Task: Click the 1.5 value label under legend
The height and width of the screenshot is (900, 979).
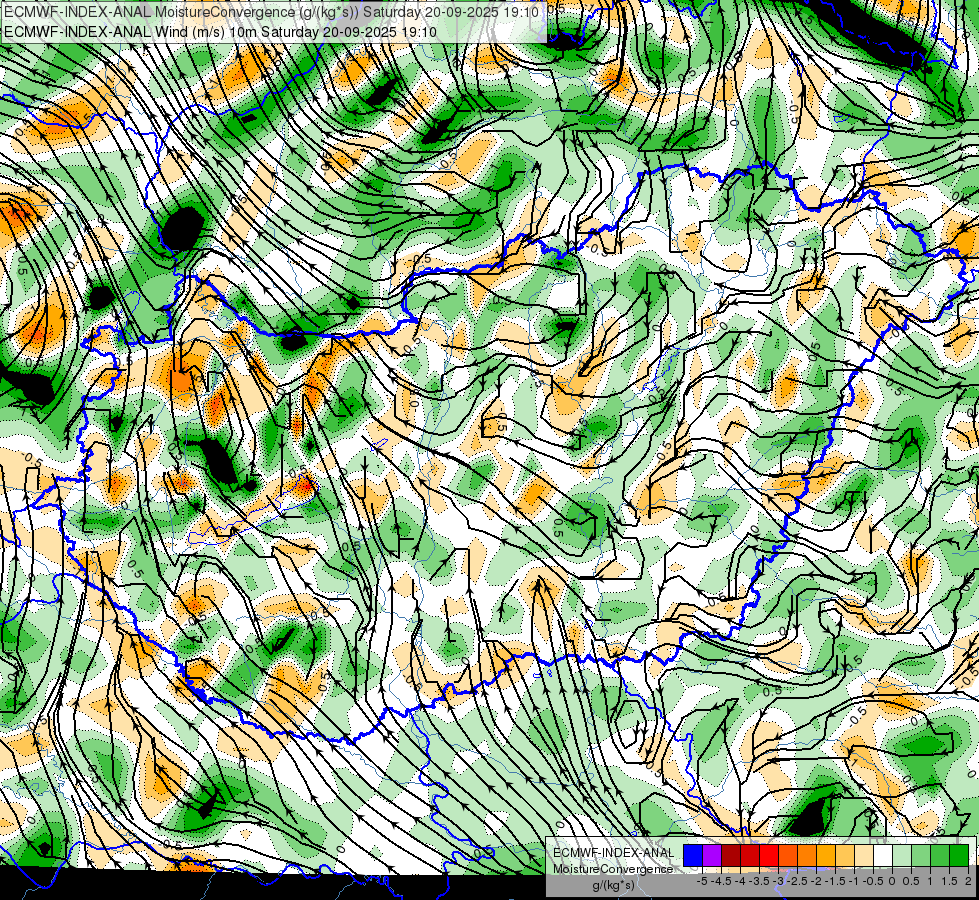Action: [x=949, y=881]
